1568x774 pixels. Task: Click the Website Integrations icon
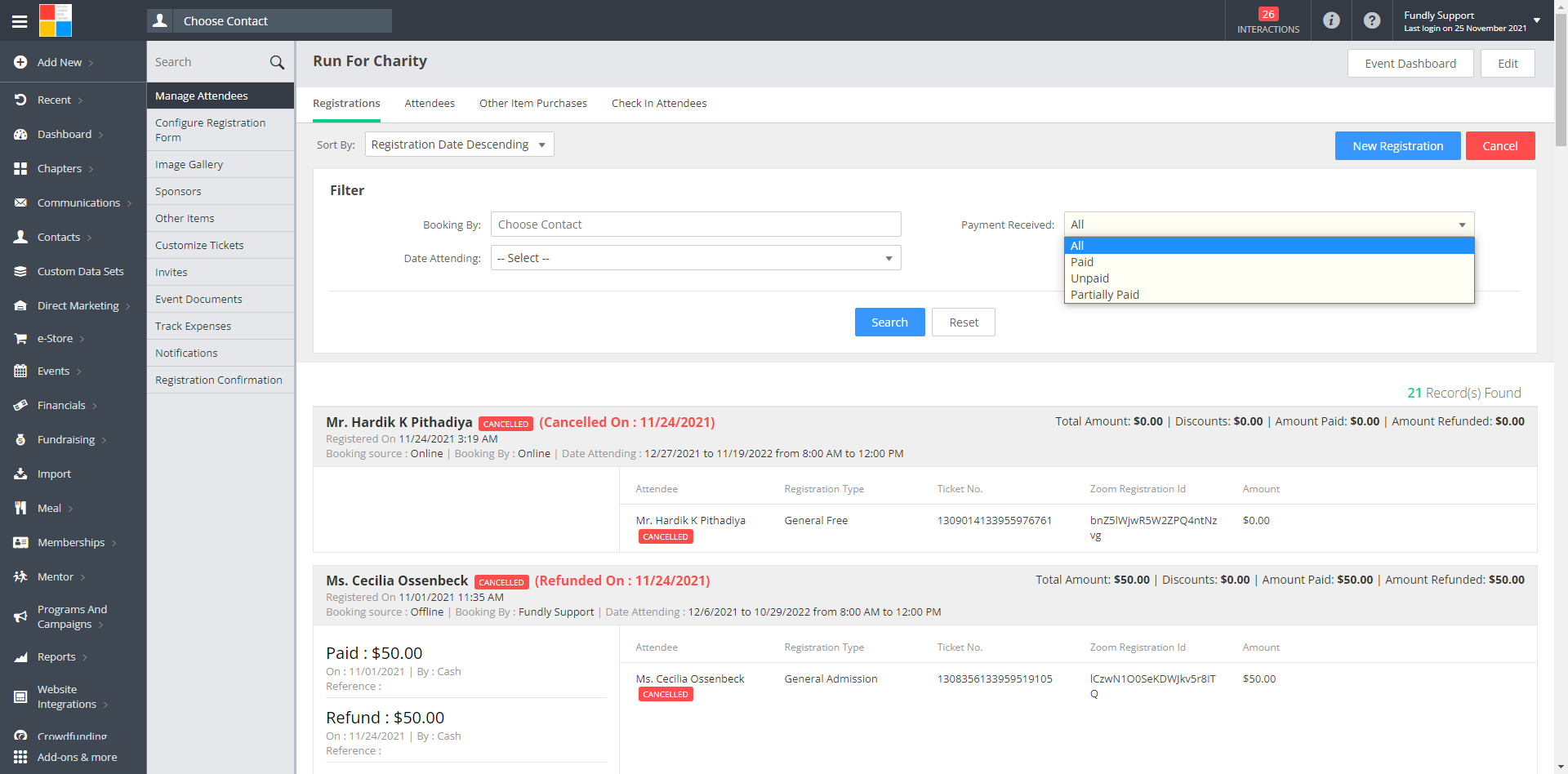20,696
